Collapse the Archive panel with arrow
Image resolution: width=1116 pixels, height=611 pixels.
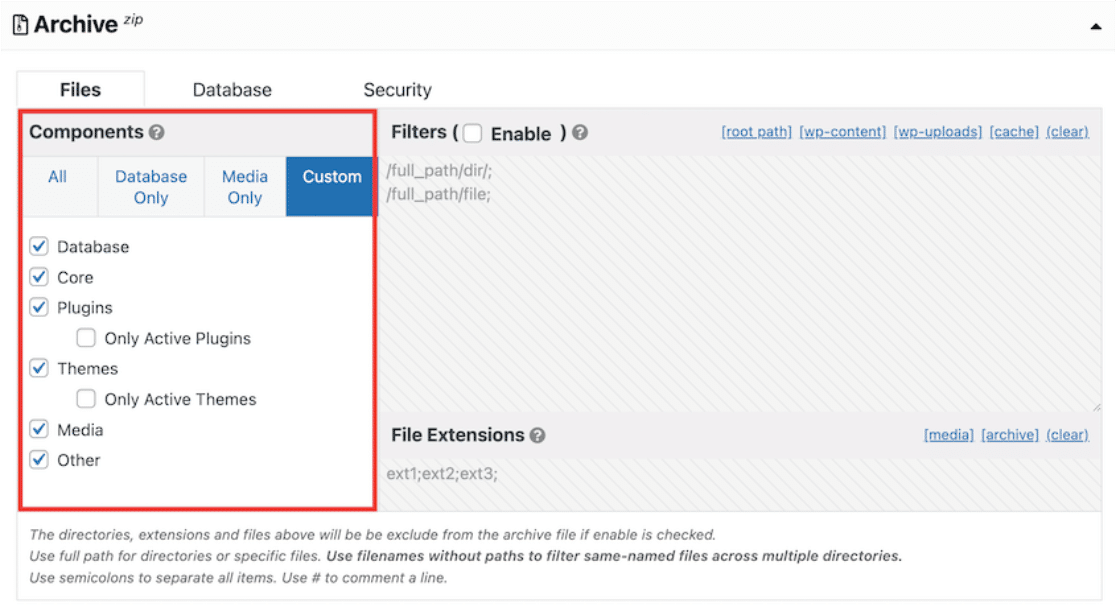tap(1096, 27)
